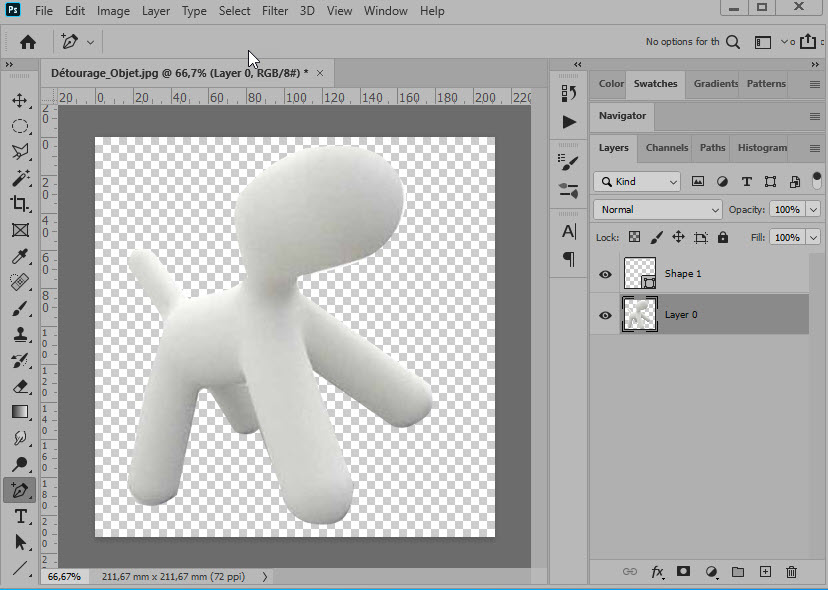Open the Actions panel play icon
Image resolution: width=828 pixels, height=590 pixels.
click(x=569, y=122)
